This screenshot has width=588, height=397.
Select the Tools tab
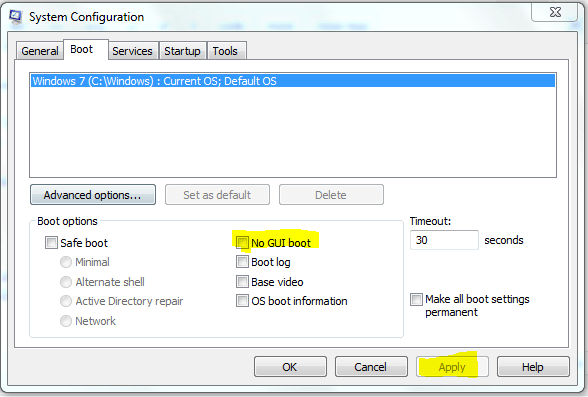coord(225,51)
